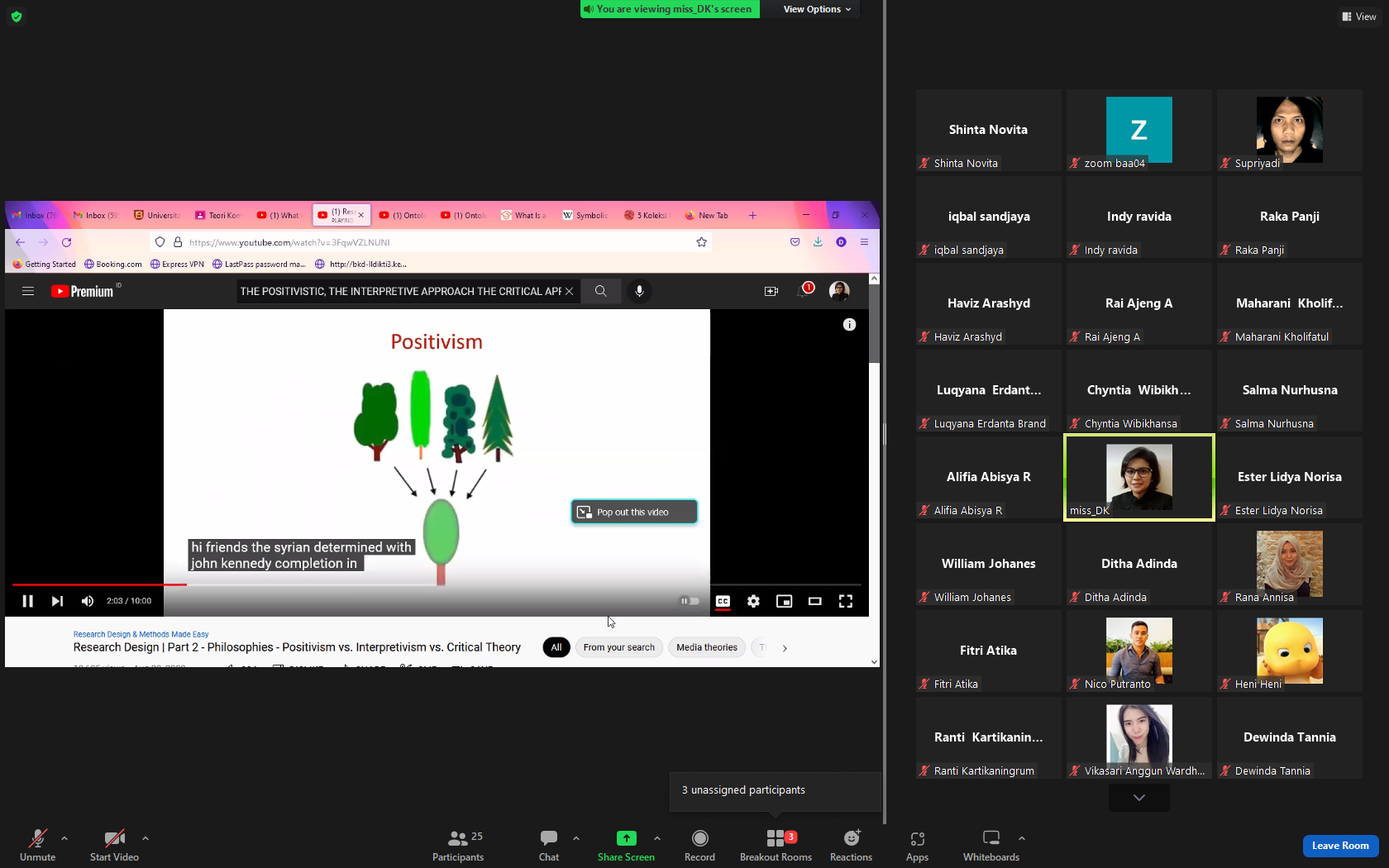Screen dimensions: 1389x868
Task: Click 'Pop out this video' button
Action: [x=634, y=512]
